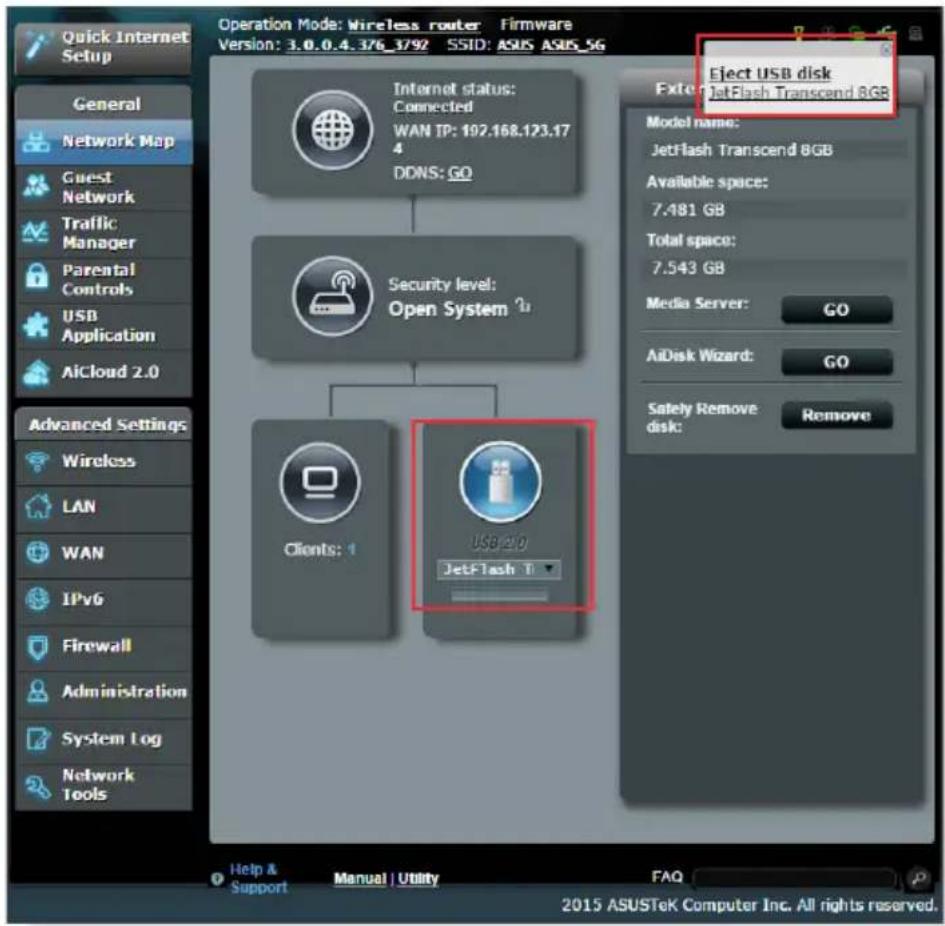945x926 pixels.
Task: Open the Clients computer icon
Action: point(320,482)
